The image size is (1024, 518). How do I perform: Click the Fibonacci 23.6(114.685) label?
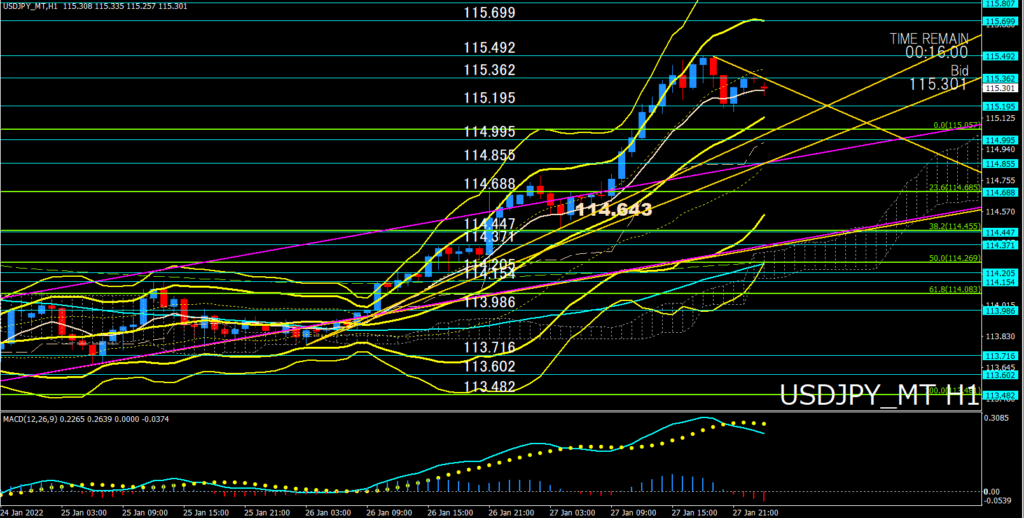pyautogui.click(x=956, y=187)
